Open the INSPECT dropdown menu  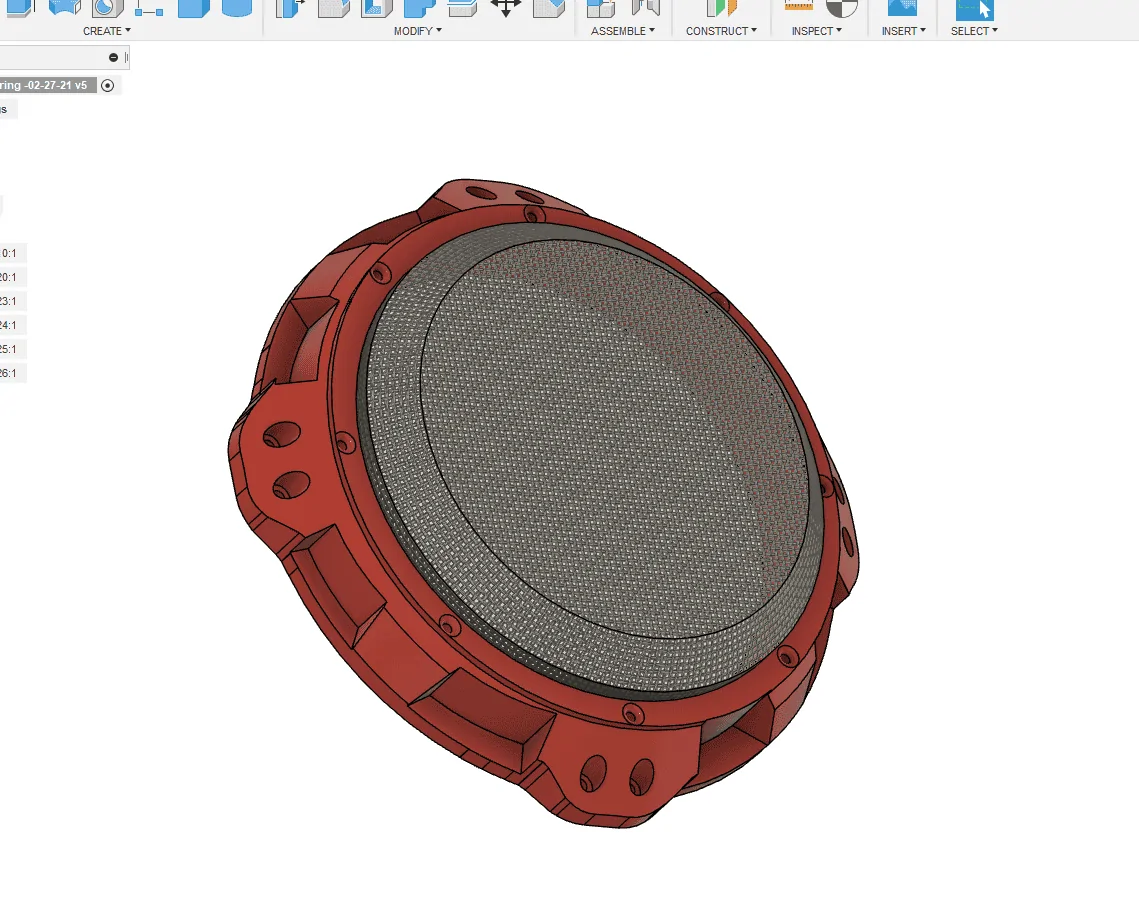click(816, 31)
